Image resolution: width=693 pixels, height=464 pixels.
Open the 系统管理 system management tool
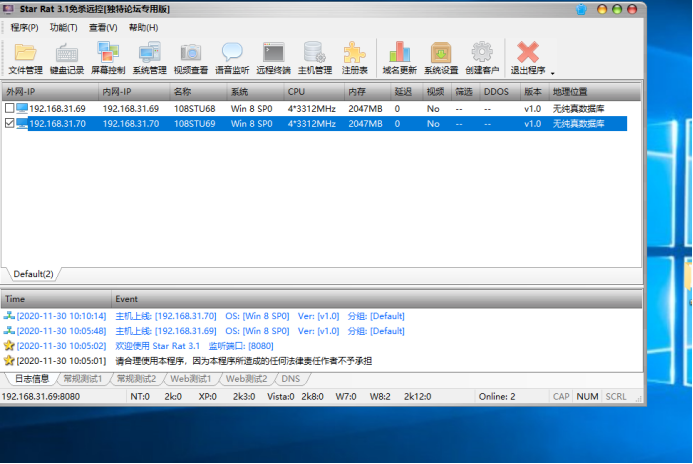(x=149, y=58)
